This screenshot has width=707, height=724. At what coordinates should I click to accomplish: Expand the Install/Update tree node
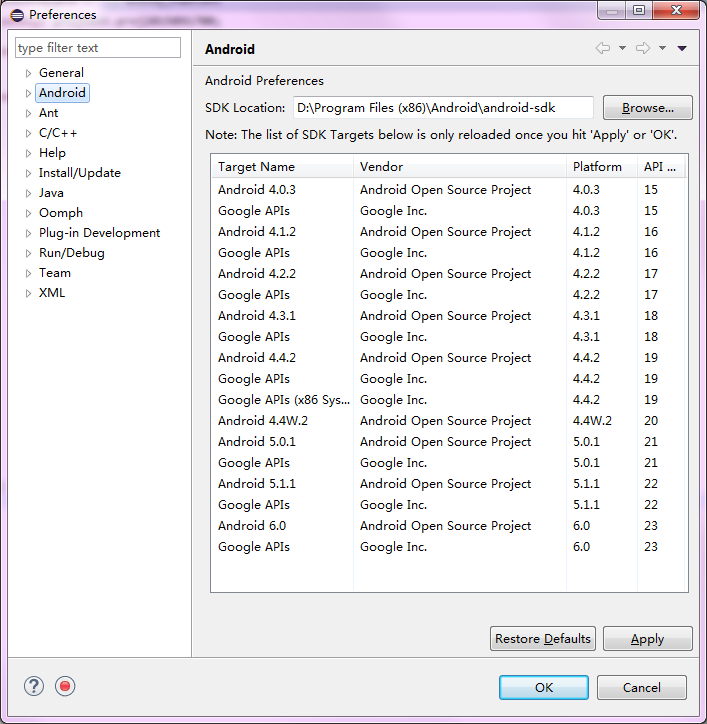click(x=28, y=174)
